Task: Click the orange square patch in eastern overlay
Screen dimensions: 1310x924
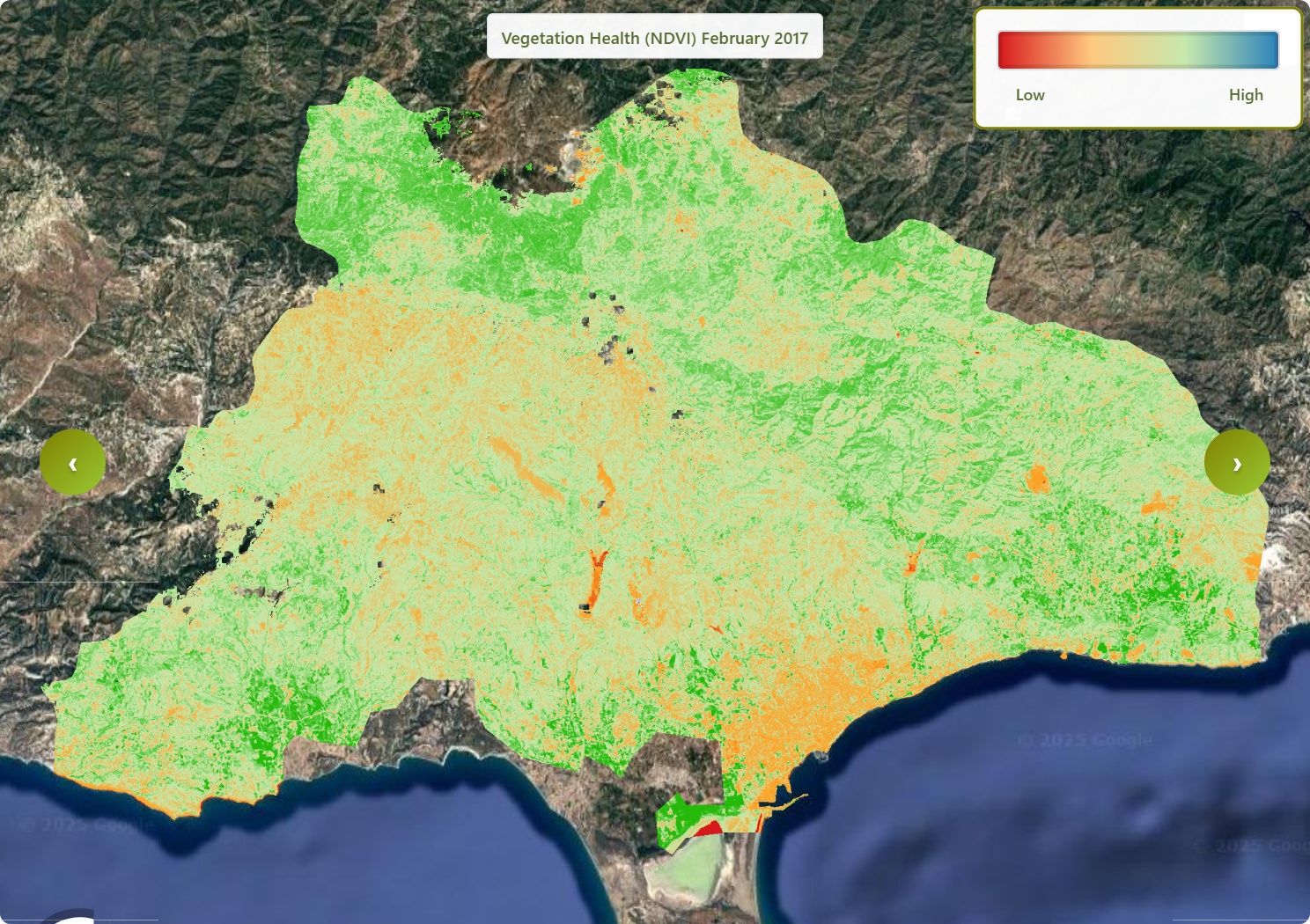Action: 1036,480
